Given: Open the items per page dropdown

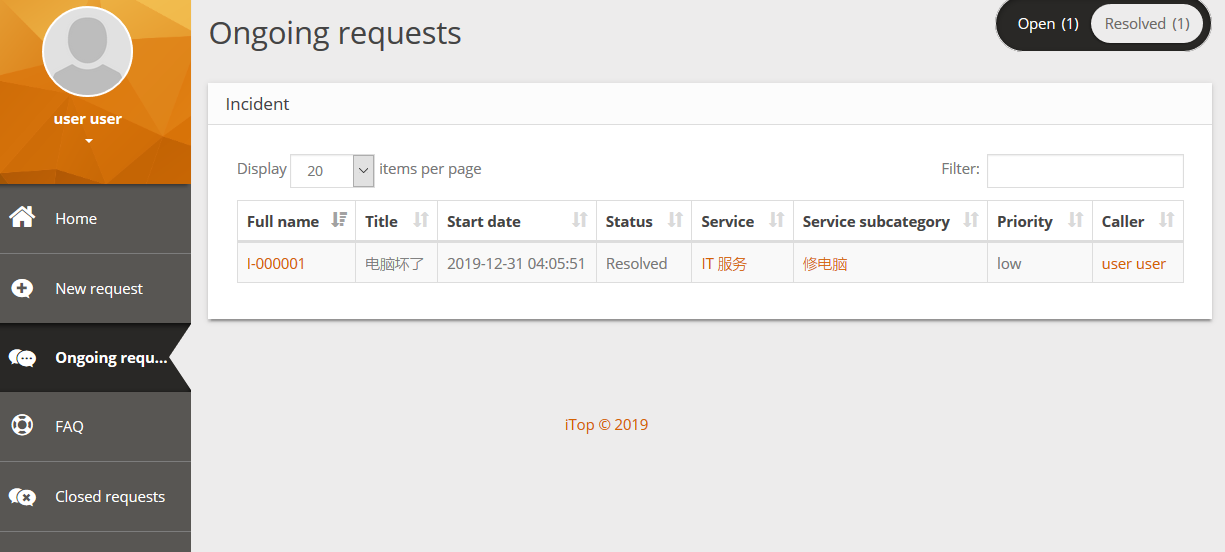Looking at the screenshot, I should [x=332, y=171].
